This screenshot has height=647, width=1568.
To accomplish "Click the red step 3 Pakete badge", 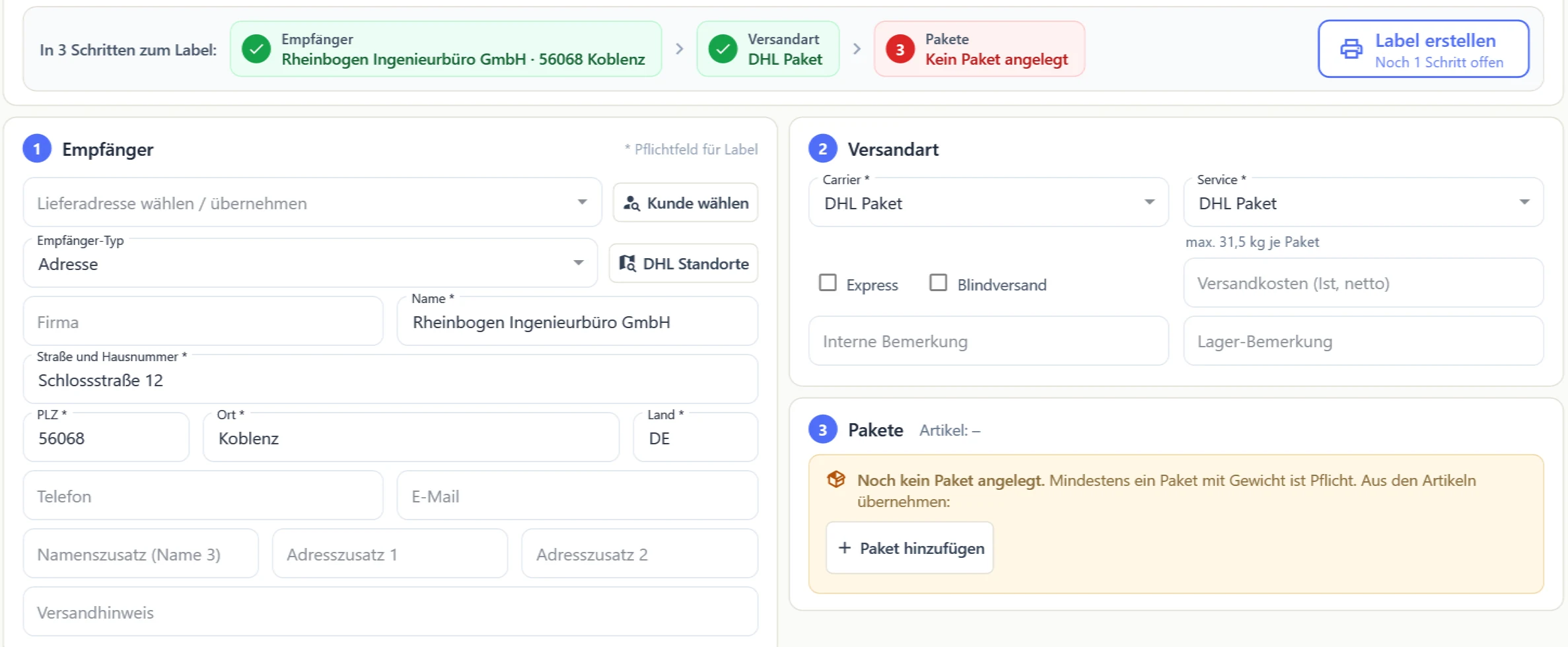I will click(900, 50).
